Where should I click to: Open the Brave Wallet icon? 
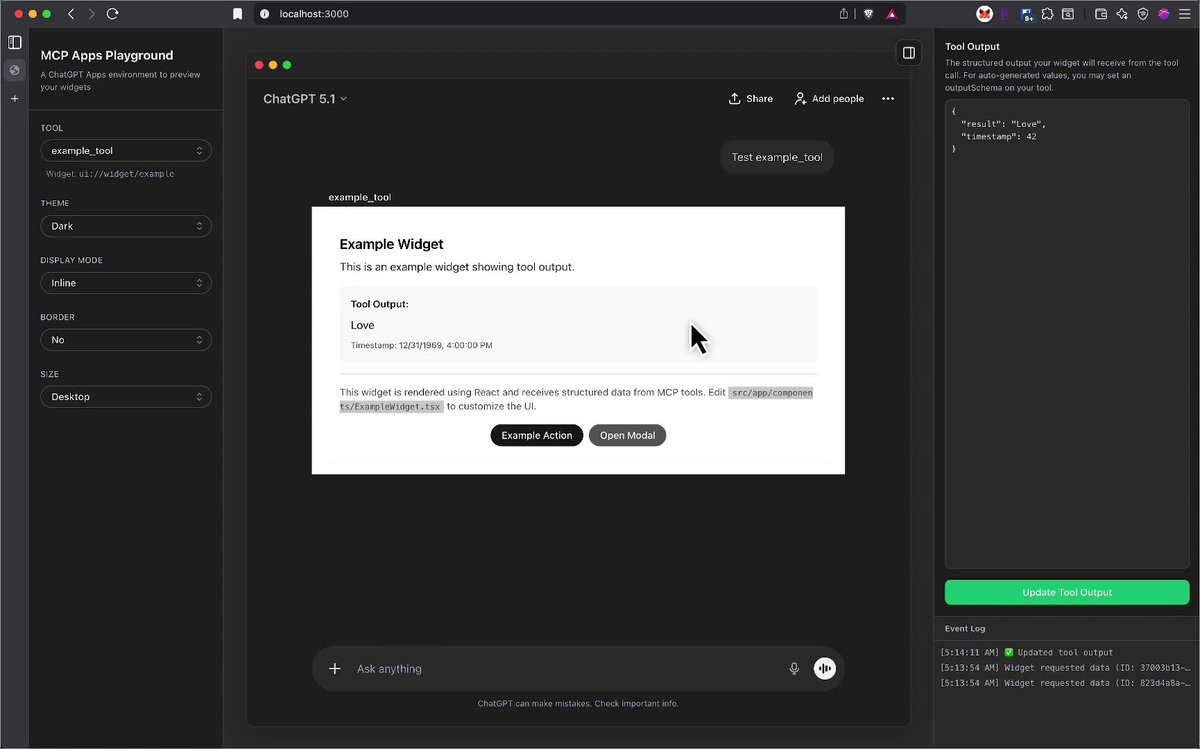1101,14
